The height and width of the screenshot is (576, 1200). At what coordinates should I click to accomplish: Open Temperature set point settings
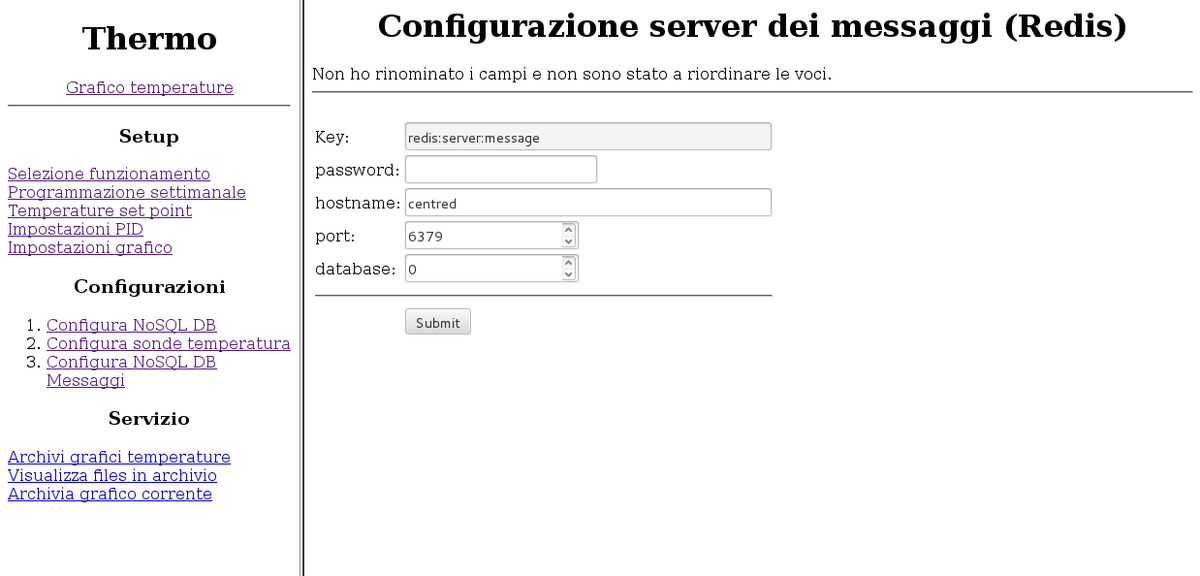[x=99, y=211]
